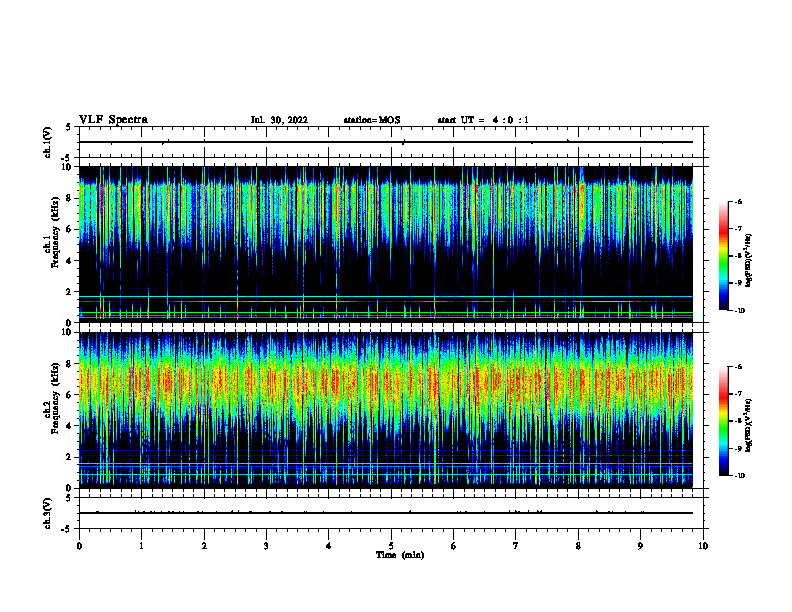
Task: Click the "2" frequency tick of ch.1 spectrogram
Action: coord(69,292)
